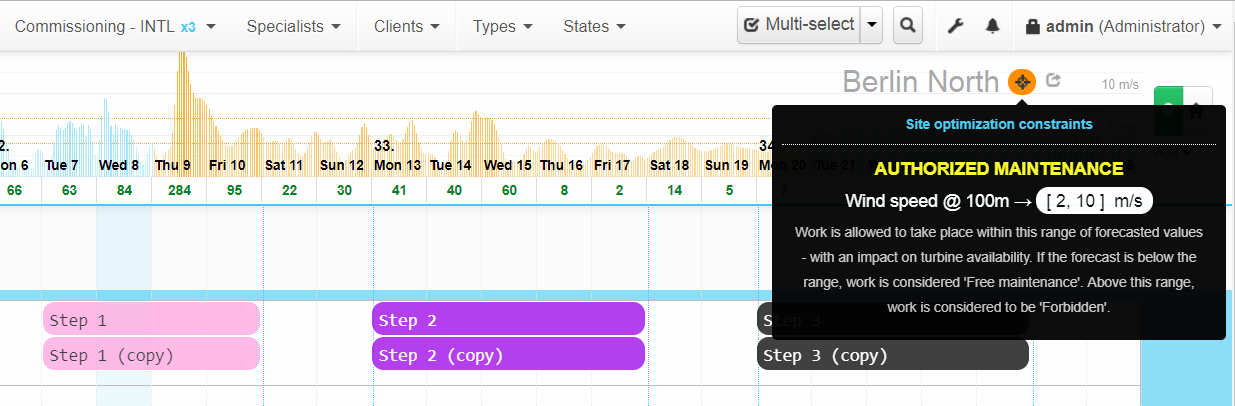
Task: Select the Step 1 (copy) task bar
Action: coord(151,355)
